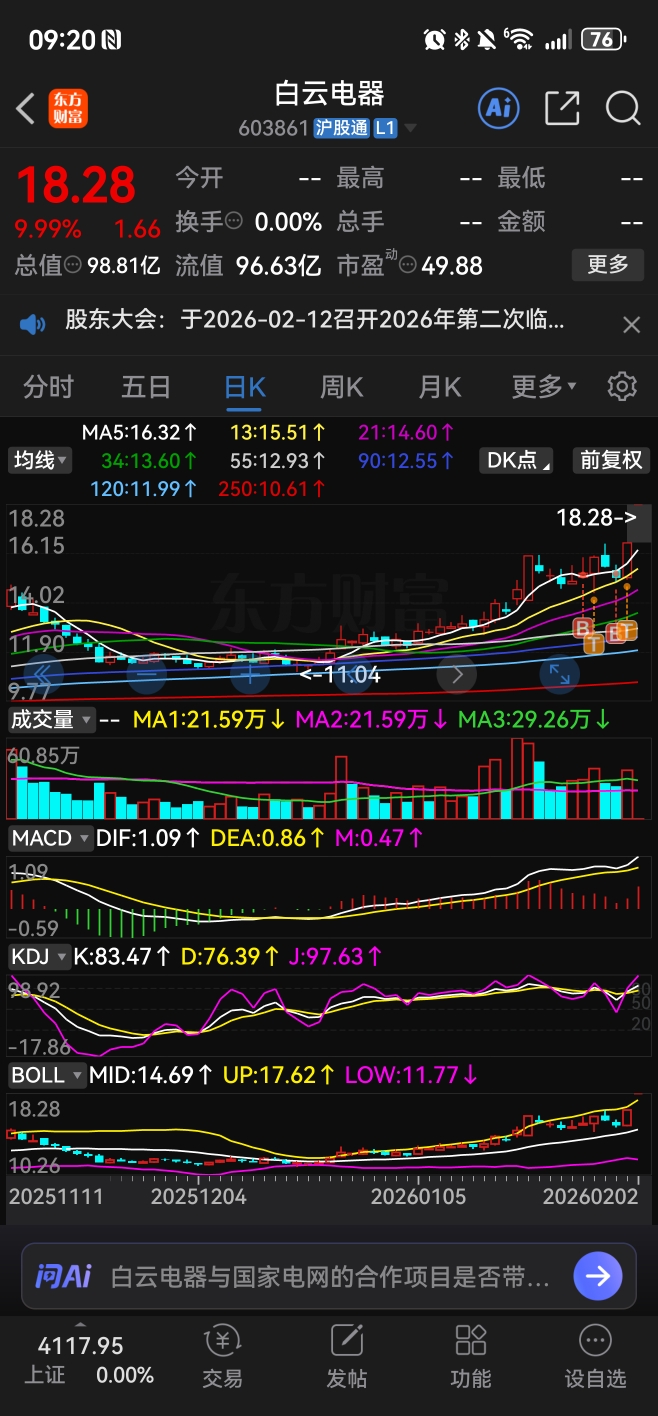Expand chart to fullscreen
Image resolution: width=658 pixels, height=1416 pixels.
(x=558, y=674)
